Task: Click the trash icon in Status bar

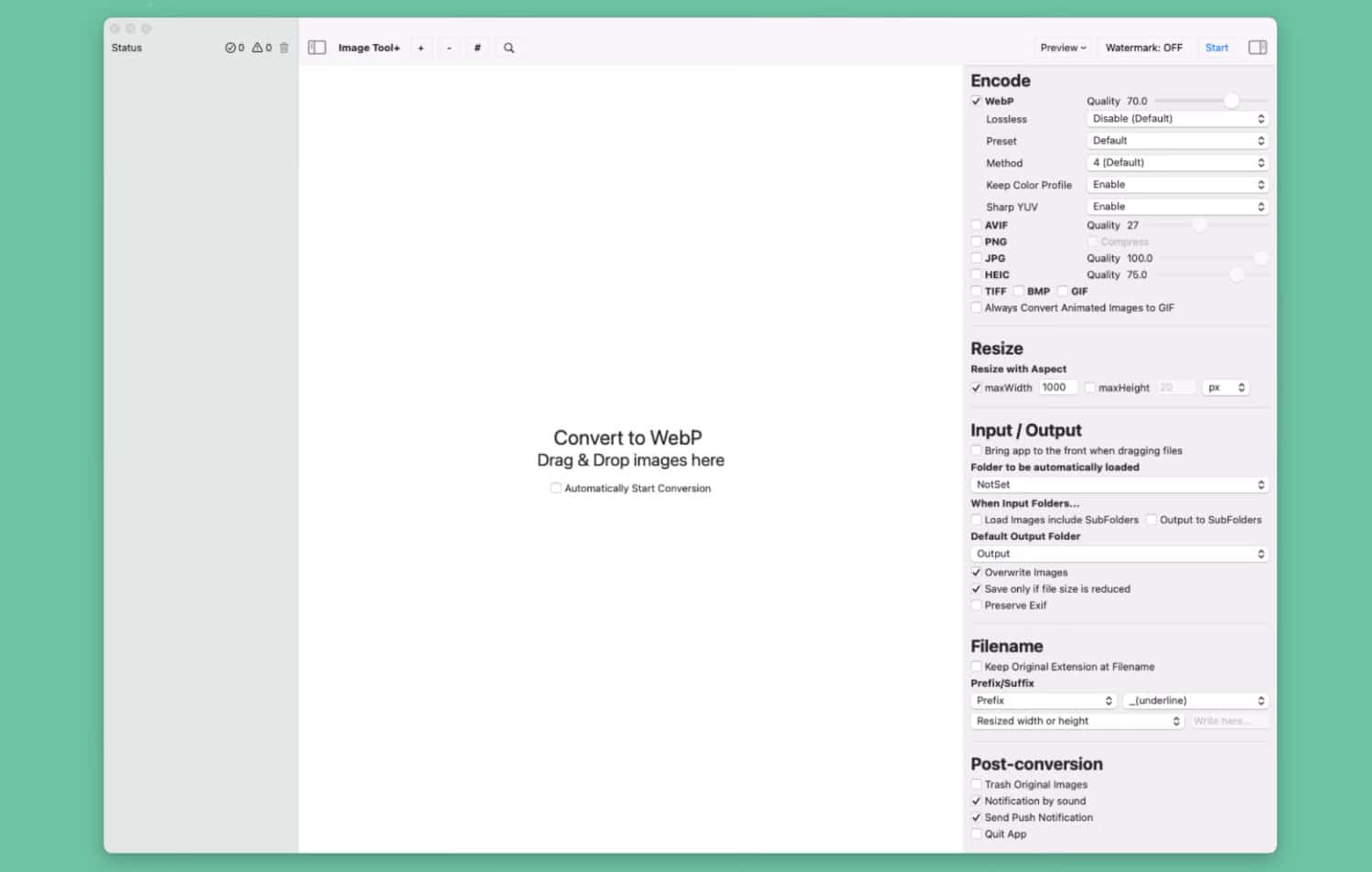Action: (x=284, y=48)
